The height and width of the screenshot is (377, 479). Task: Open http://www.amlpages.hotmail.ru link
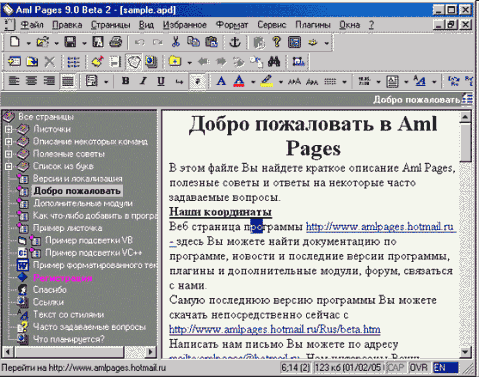click(380, 227)
